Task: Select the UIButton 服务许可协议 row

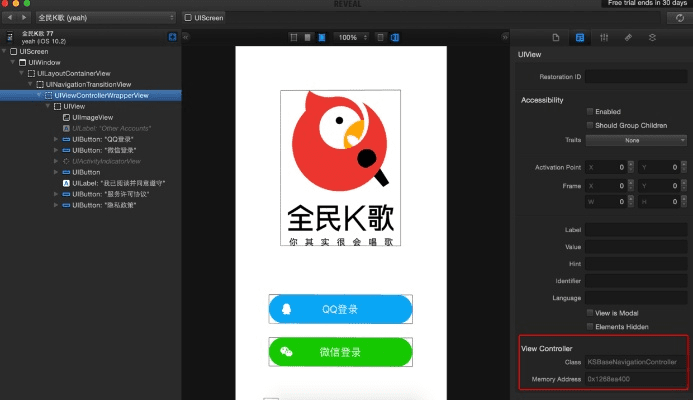Action: (x=91, y=194)
